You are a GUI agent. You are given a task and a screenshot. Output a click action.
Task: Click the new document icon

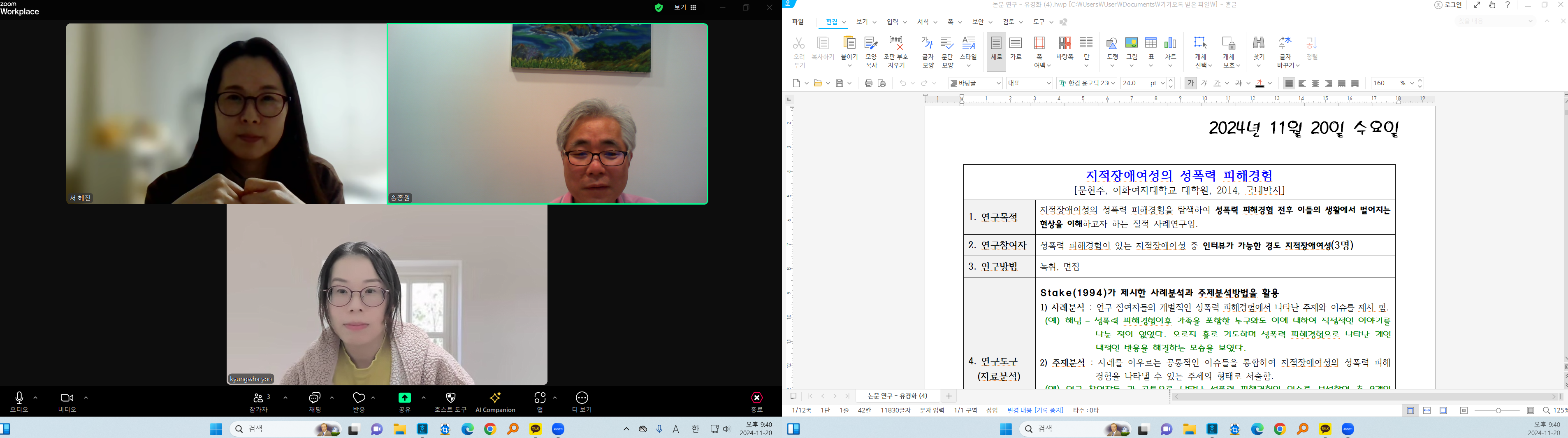[x=797, y=83]
